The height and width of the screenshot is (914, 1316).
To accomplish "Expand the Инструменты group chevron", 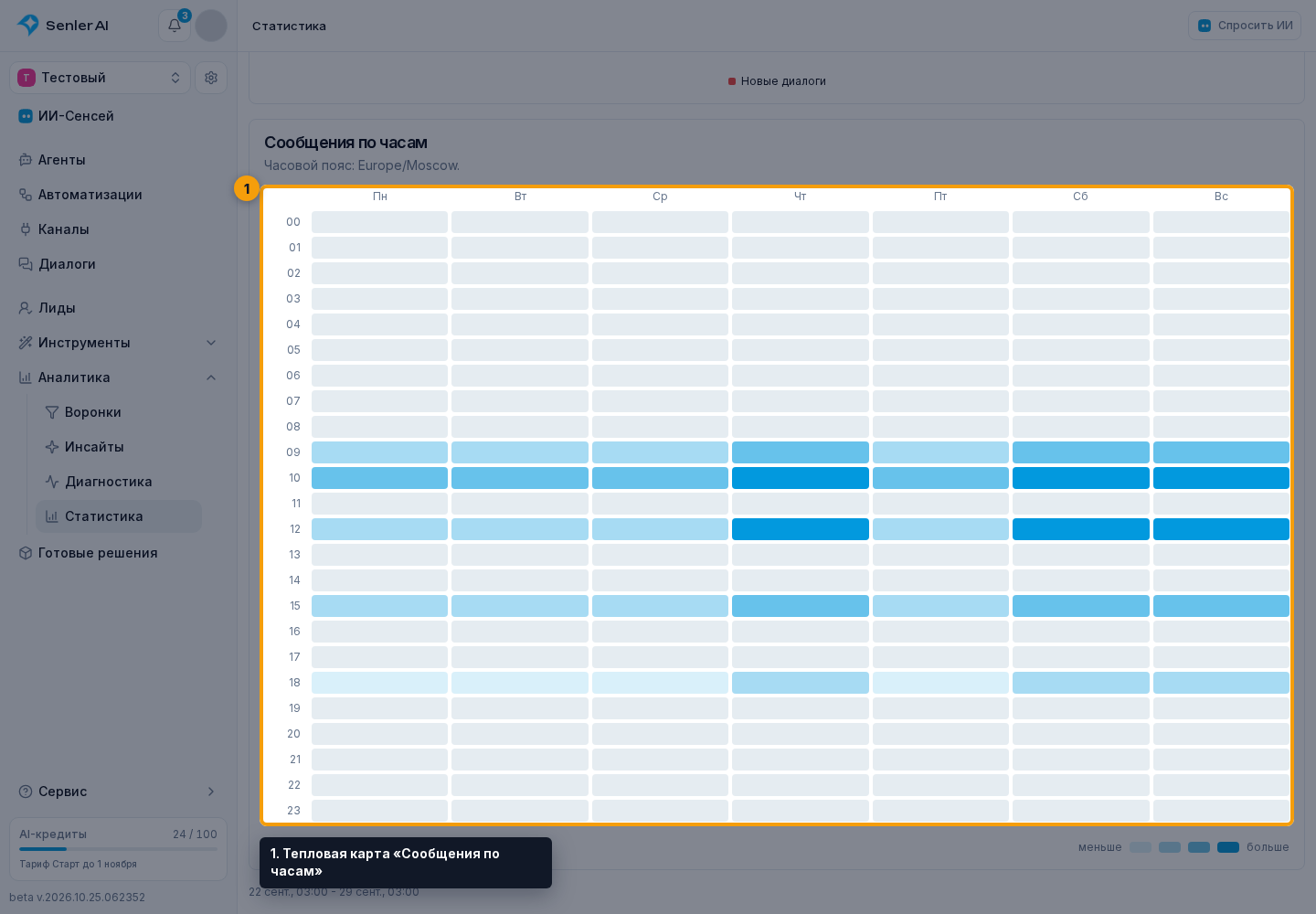I will point(211,343).
